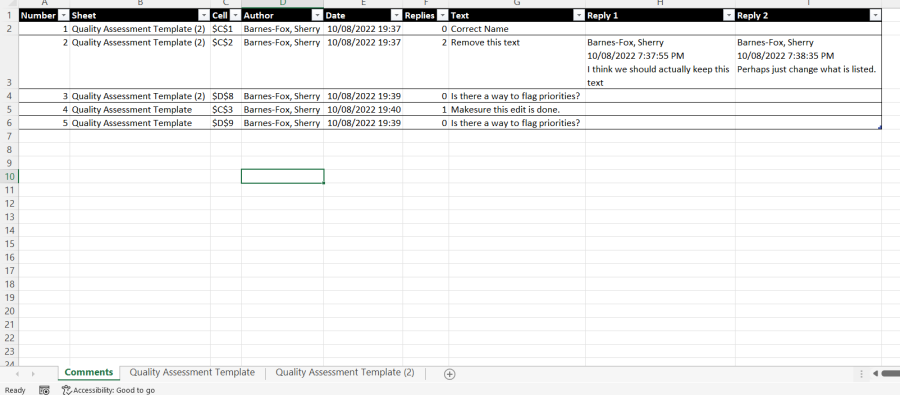Image resolution: width=900 pixels, height=395 pixels.
Task: Add a new sheet with the plus icon
Action: pyautogui.click(x=449, y=374)
